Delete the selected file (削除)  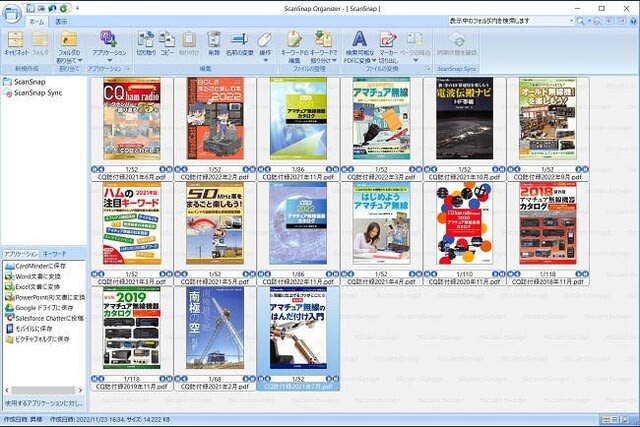click(214, 44)
